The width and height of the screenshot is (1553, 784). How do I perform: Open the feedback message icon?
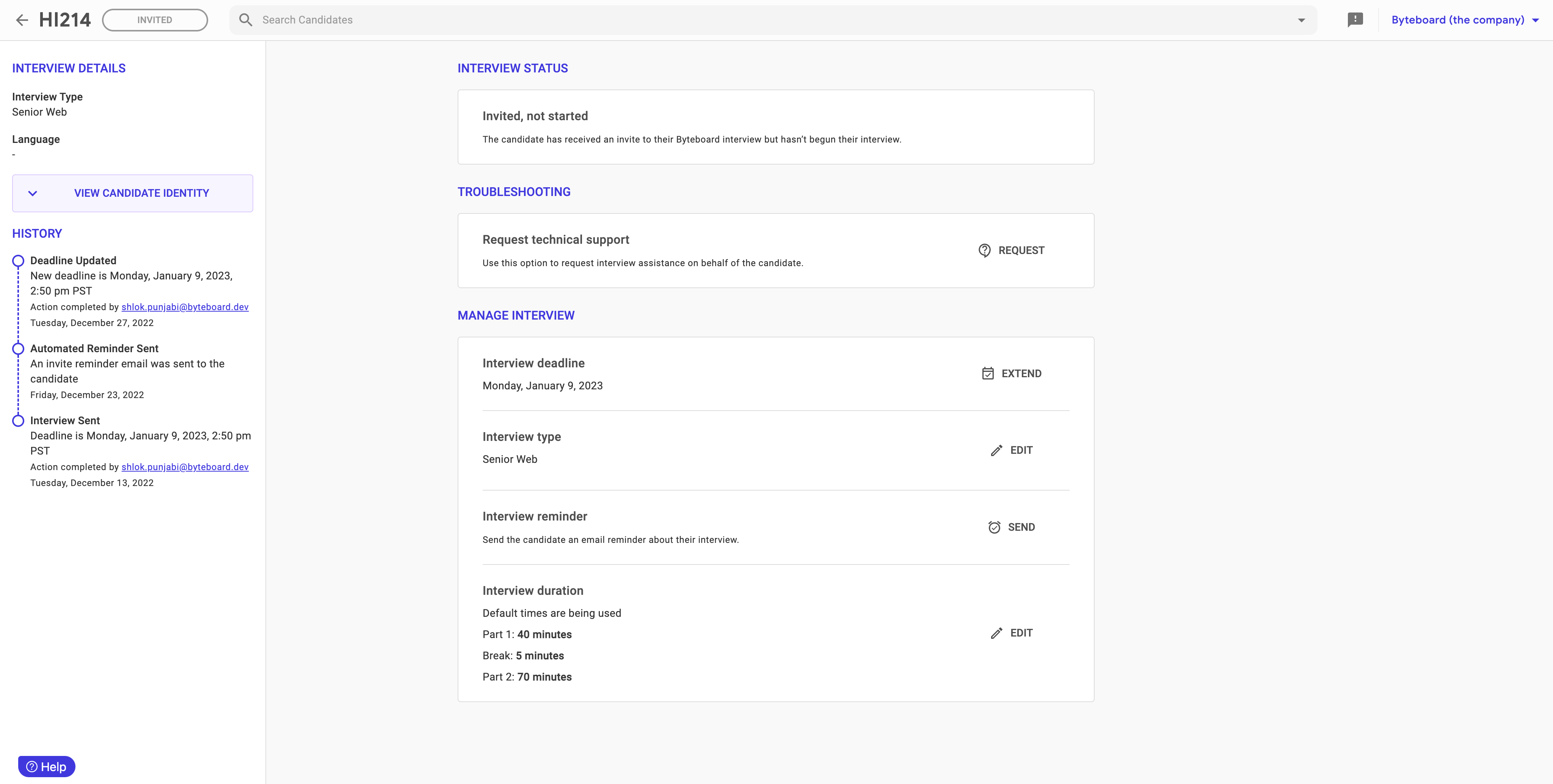(1355, 20)
